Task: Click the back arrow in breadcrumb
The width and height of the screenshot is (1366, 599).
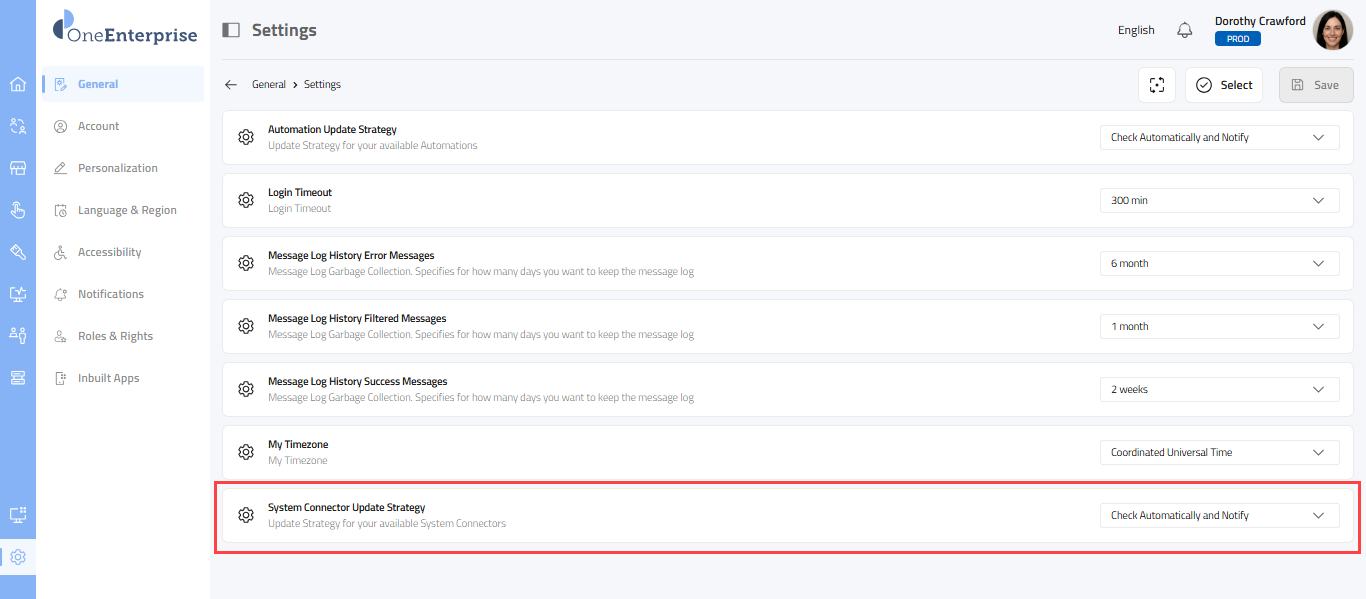Action: [x=231, y=85]
